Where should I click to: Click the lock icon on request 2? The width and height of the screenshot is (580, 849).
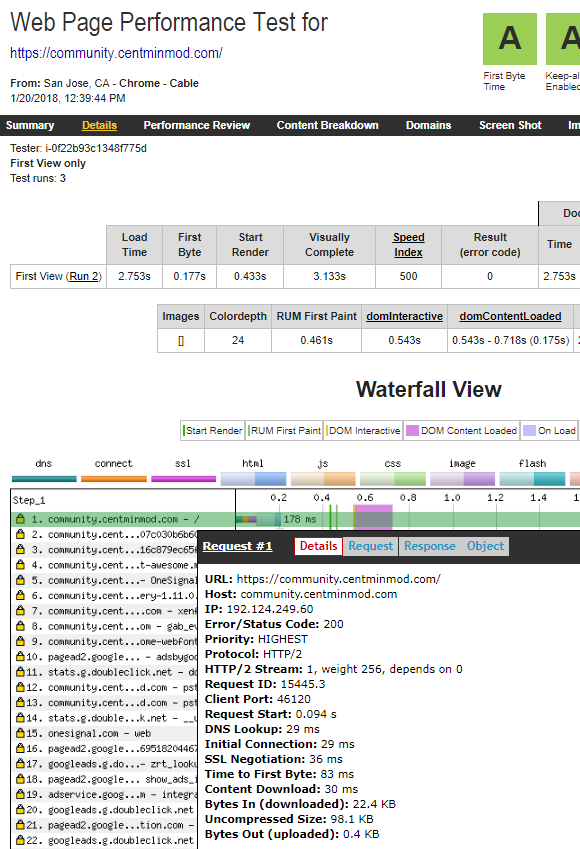point(20,534)
